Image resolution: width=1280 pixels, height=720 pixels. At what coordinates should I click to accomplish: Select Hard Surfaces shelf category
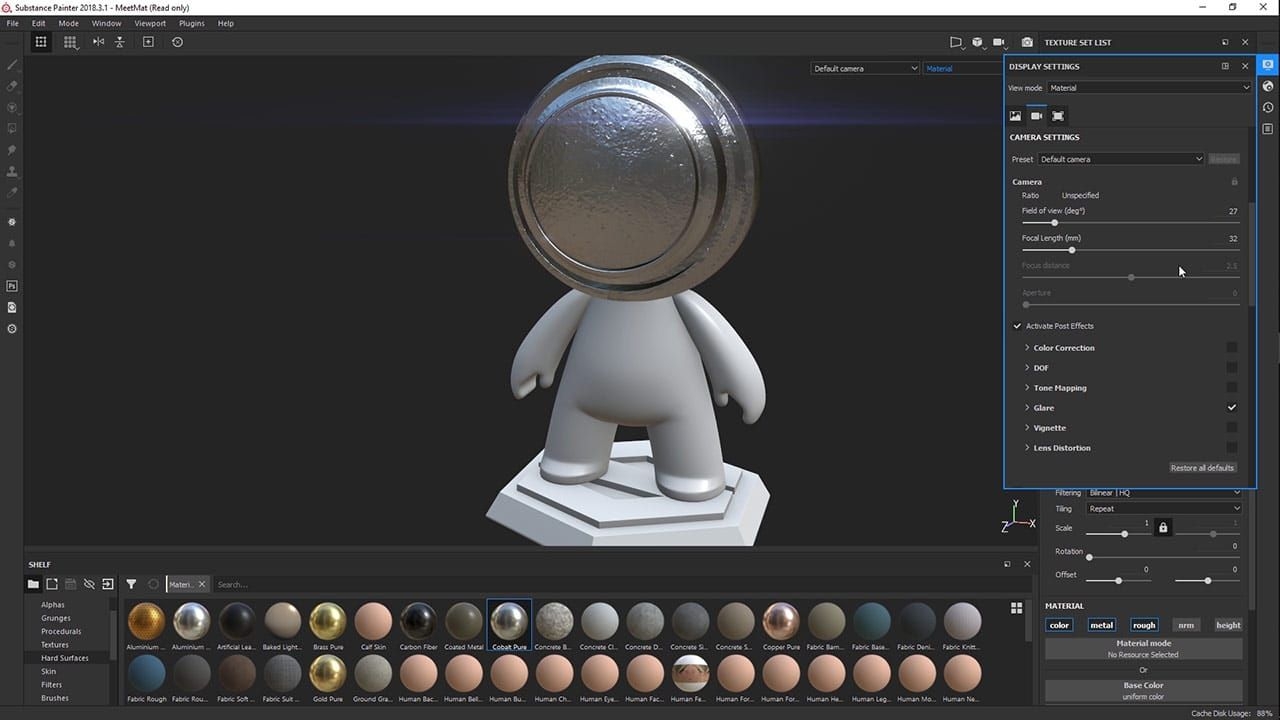[x=65, y=658]
